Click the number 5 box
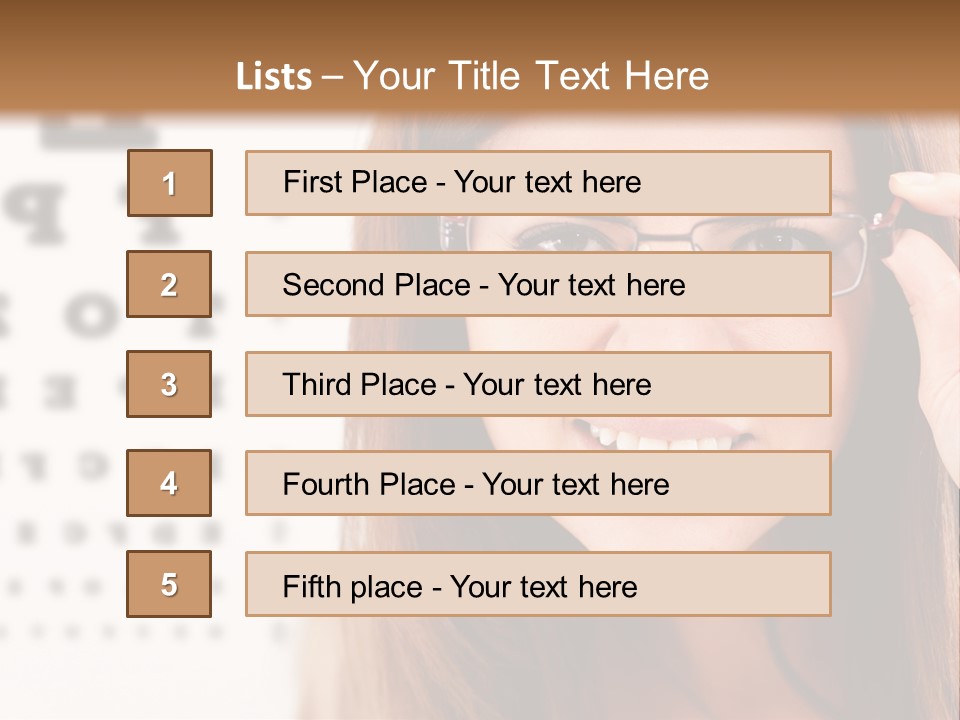The height and width of the screenshot is (720, 960). pos(169,584)
